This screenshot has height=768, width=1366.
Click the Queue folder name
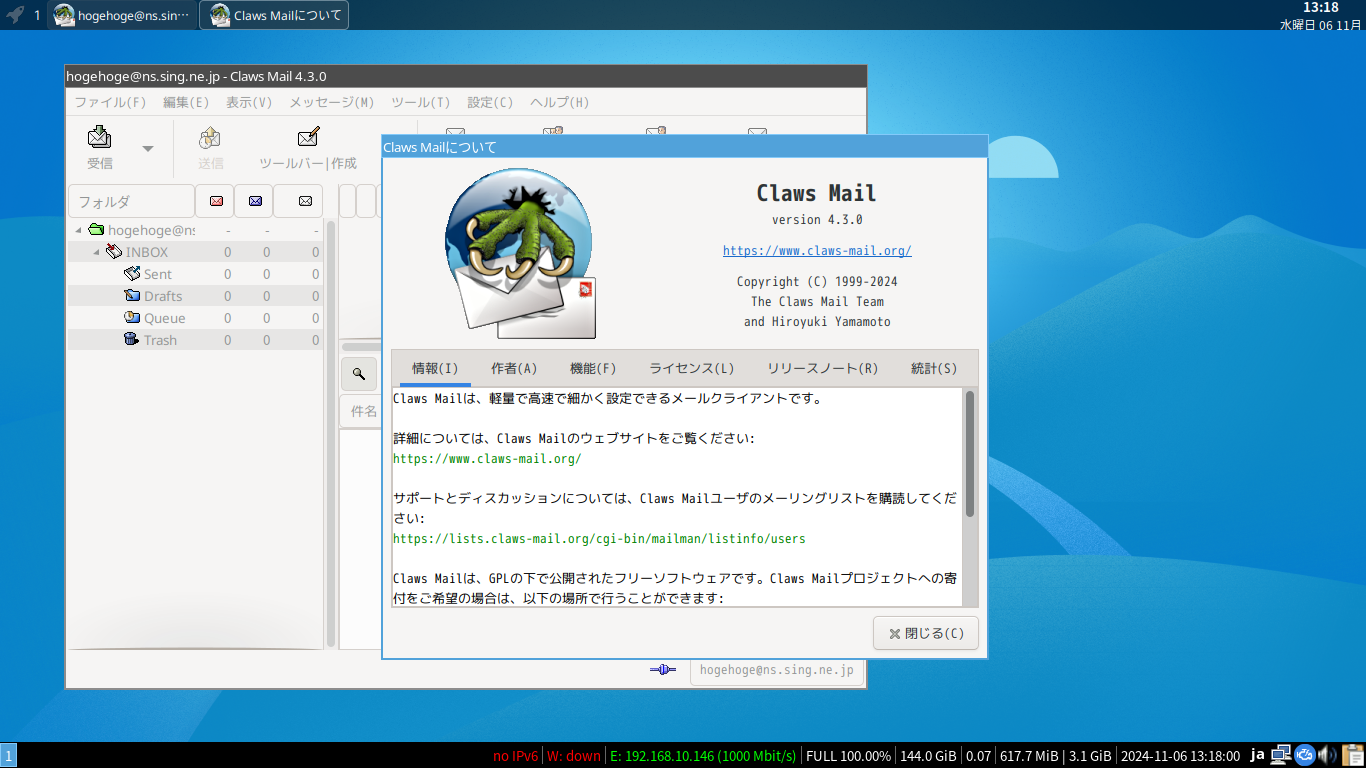pyautogui.click(x=165, y=318)
